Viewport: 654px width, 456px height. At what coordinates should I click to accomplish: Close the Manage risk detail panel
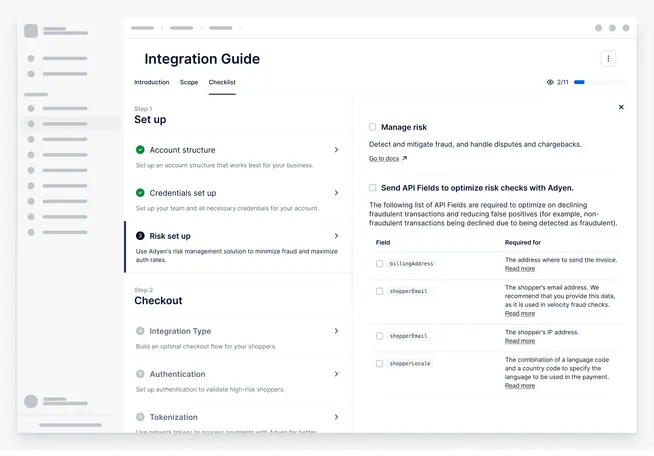click(621, 107)
